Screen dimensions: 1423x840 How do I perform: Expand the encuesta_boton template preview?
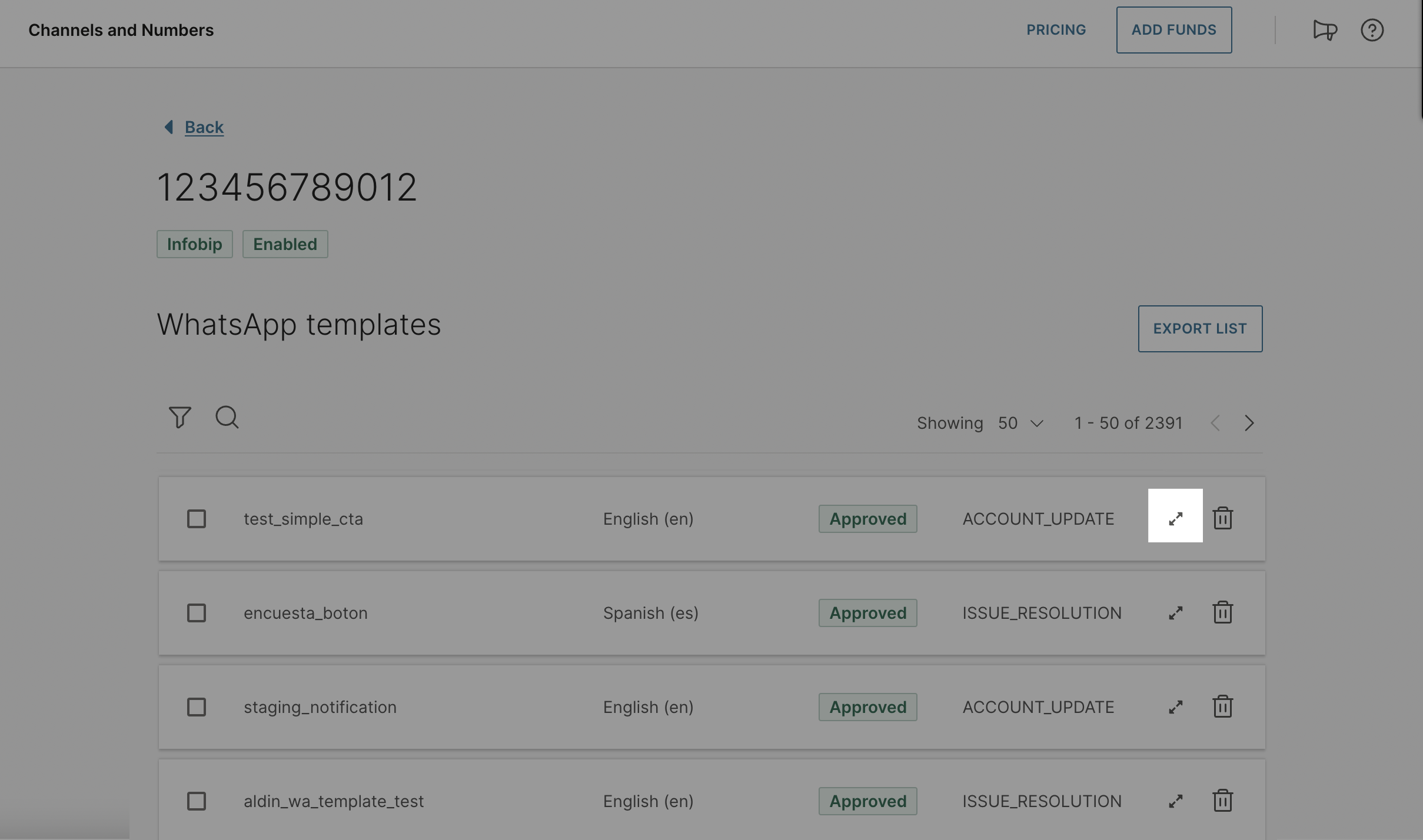(x=1176, y=613)
